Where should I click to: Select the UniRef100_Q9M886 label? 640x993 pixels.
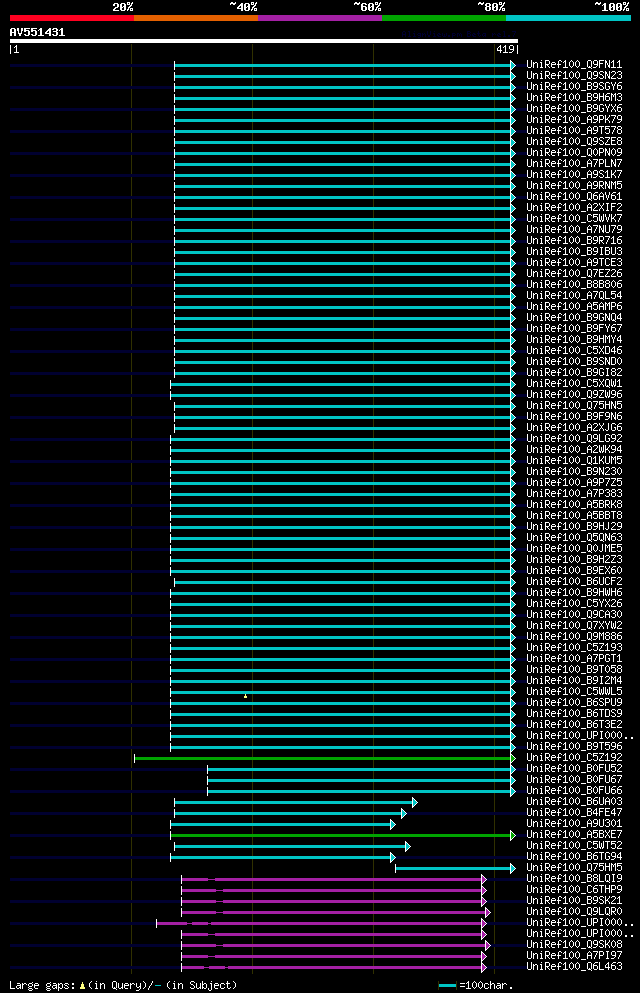[574, 637]
